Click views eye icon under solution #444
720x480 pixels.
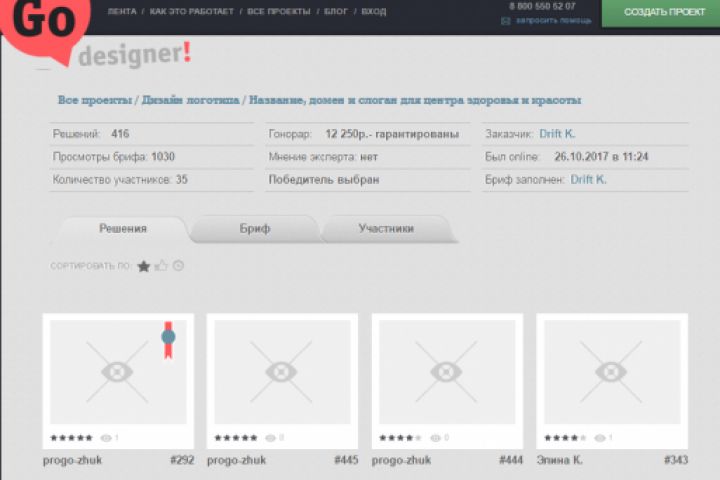pyautogui.click(x=435, y=438)
